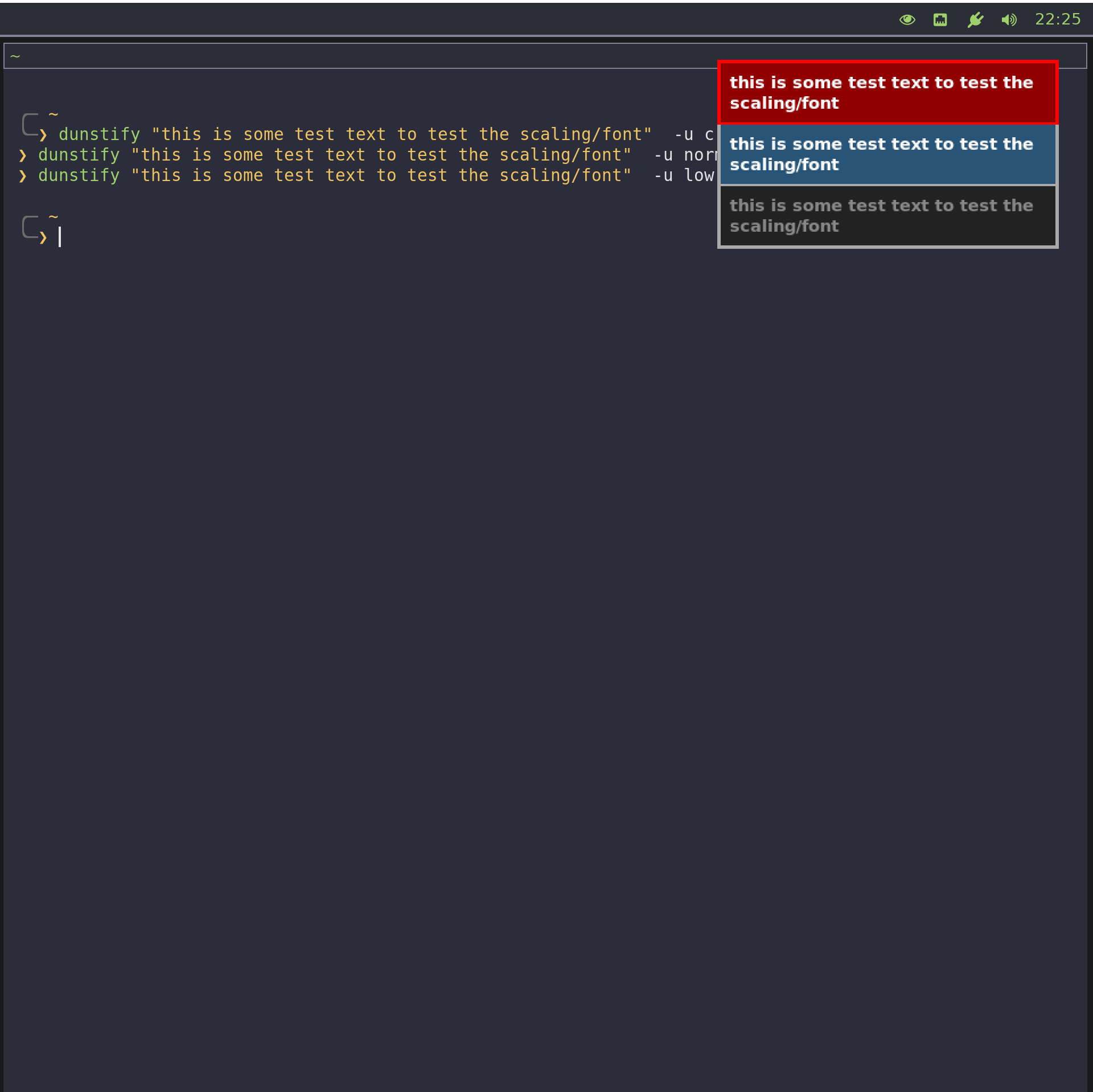Click the eye icon in the status bar
Image resolution: width=1093 pixels, height=1092 pixels.
(907, 20)
